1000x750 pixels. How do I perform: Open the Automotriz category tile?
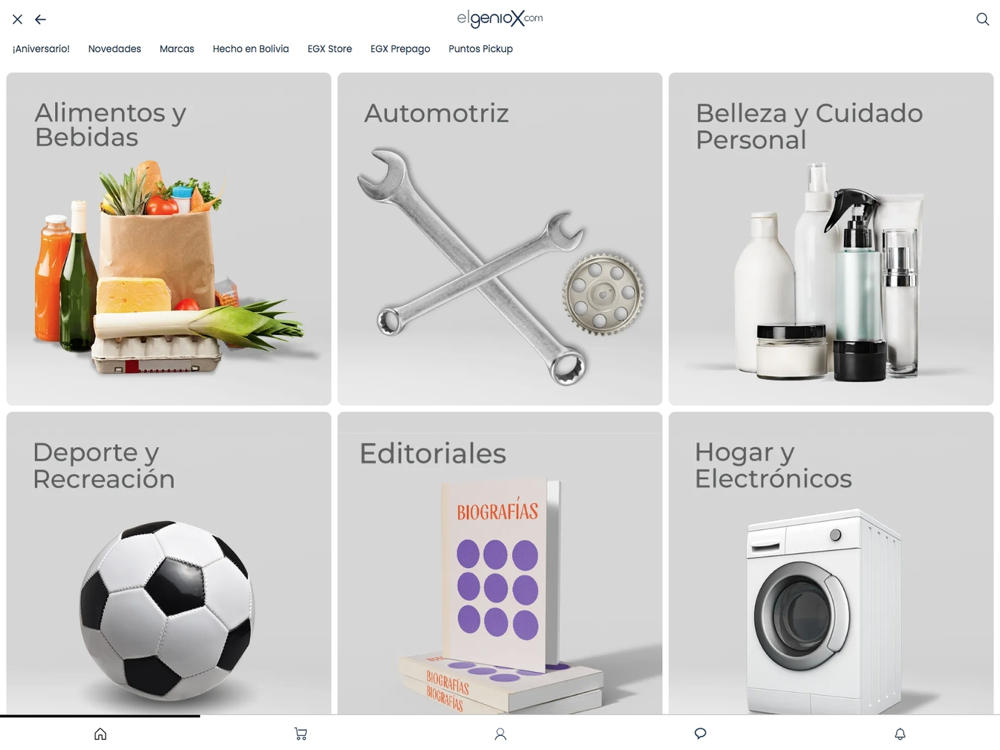tap(500, 239)
